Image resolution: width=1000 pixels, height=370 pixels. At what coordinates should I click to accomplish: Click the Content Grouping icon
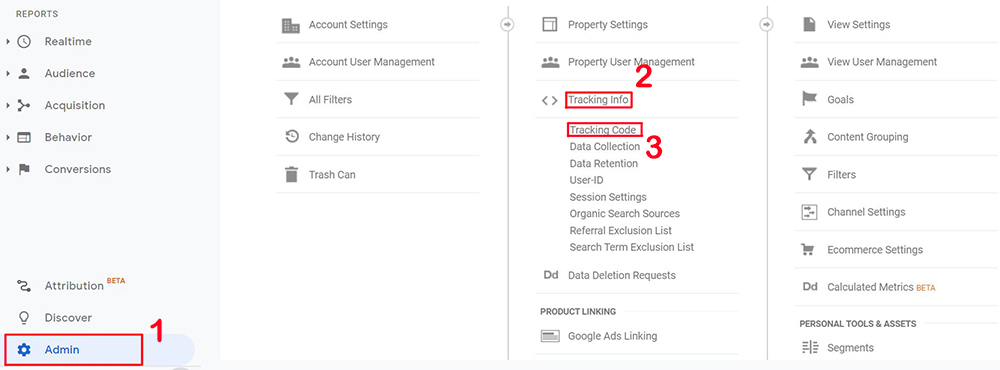(809, 137)
